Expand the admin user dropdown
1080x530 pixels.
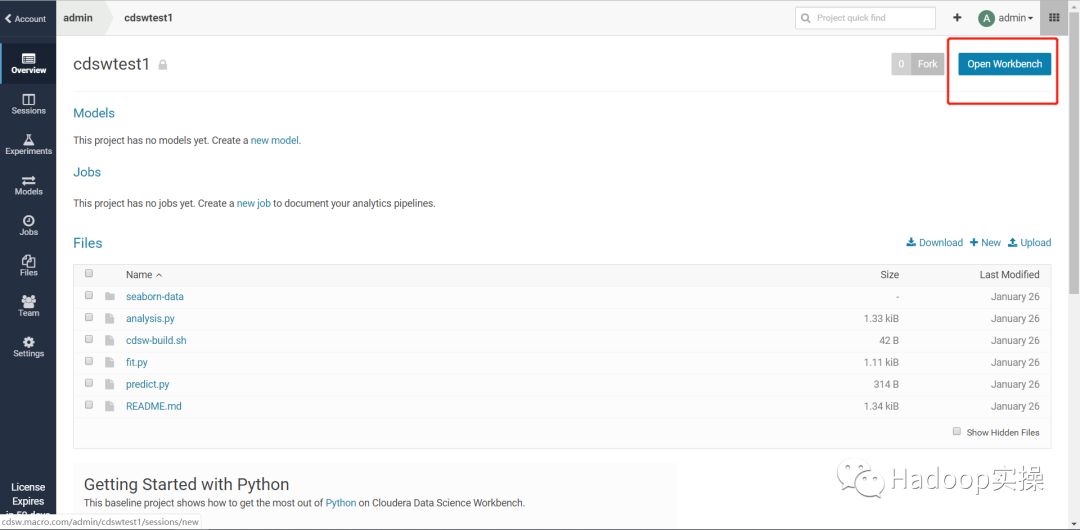[1006, 18]
